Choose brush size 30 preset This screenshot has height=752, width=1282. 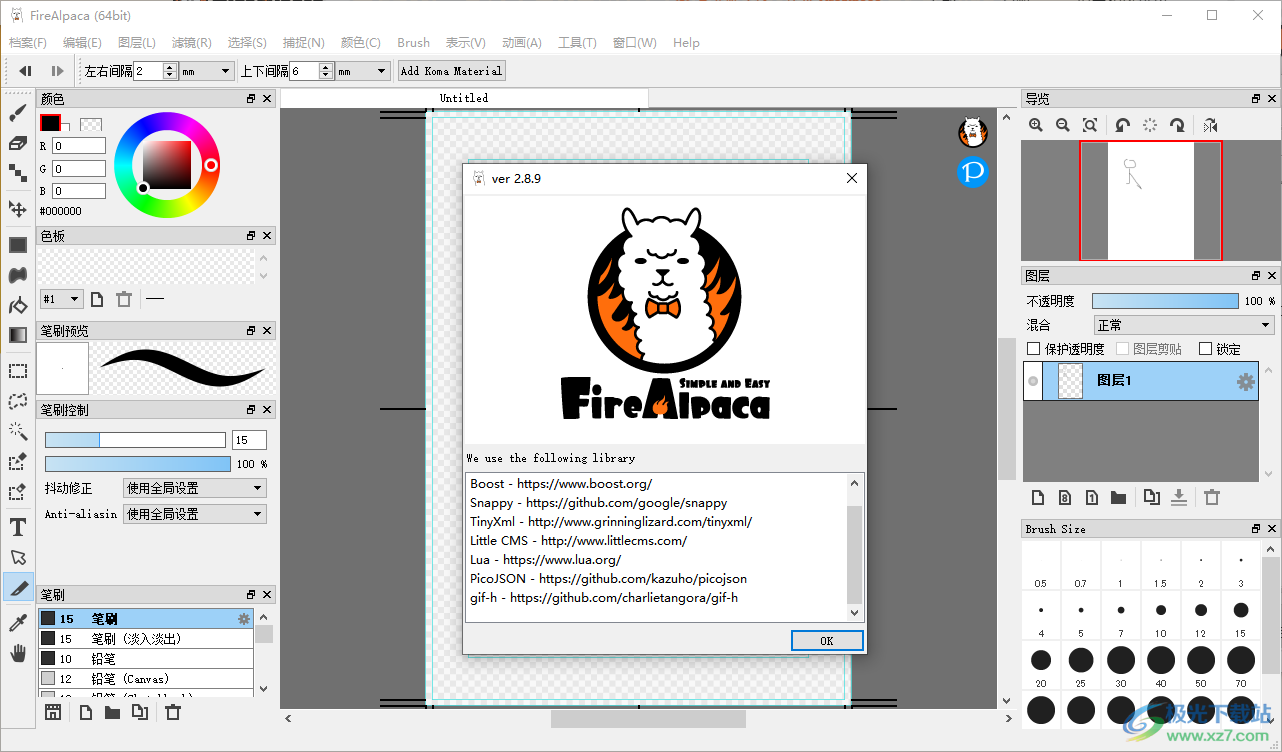coord(1121,665)
